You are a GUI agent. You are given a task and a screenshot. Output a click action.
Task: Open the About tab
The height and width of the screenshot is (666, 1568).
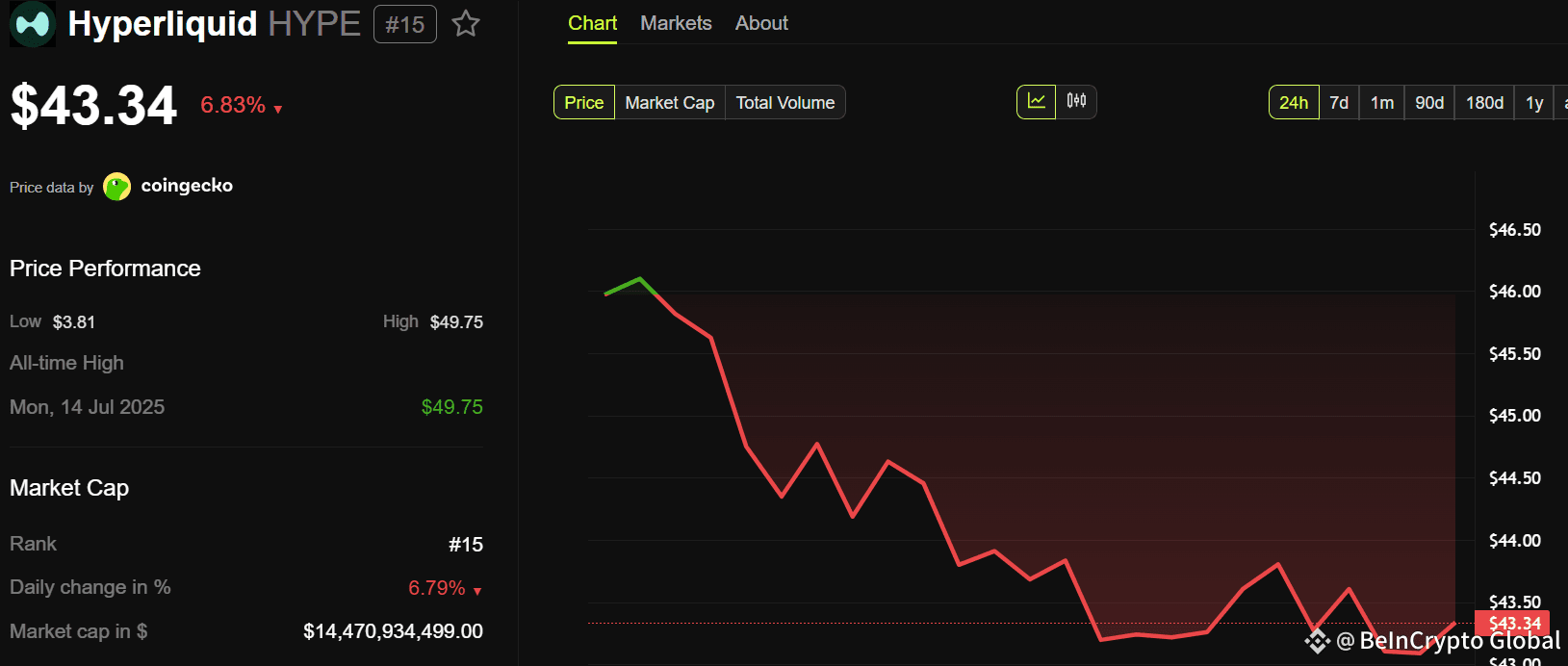[761, 23]
